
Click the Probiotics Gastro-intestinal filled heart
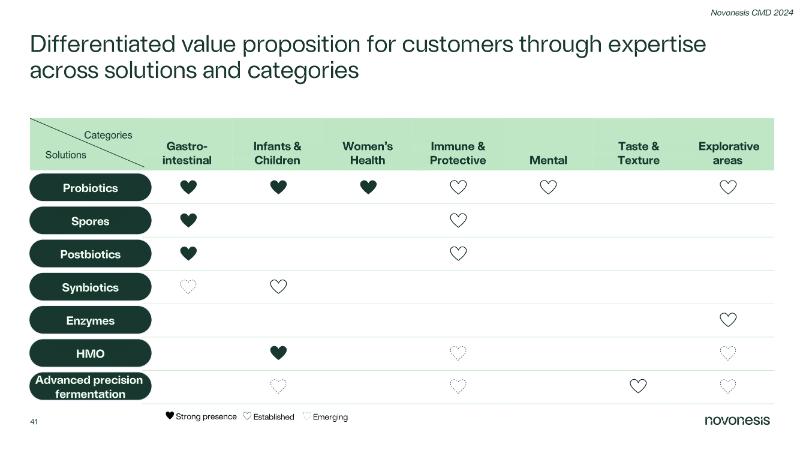point(188,187)
